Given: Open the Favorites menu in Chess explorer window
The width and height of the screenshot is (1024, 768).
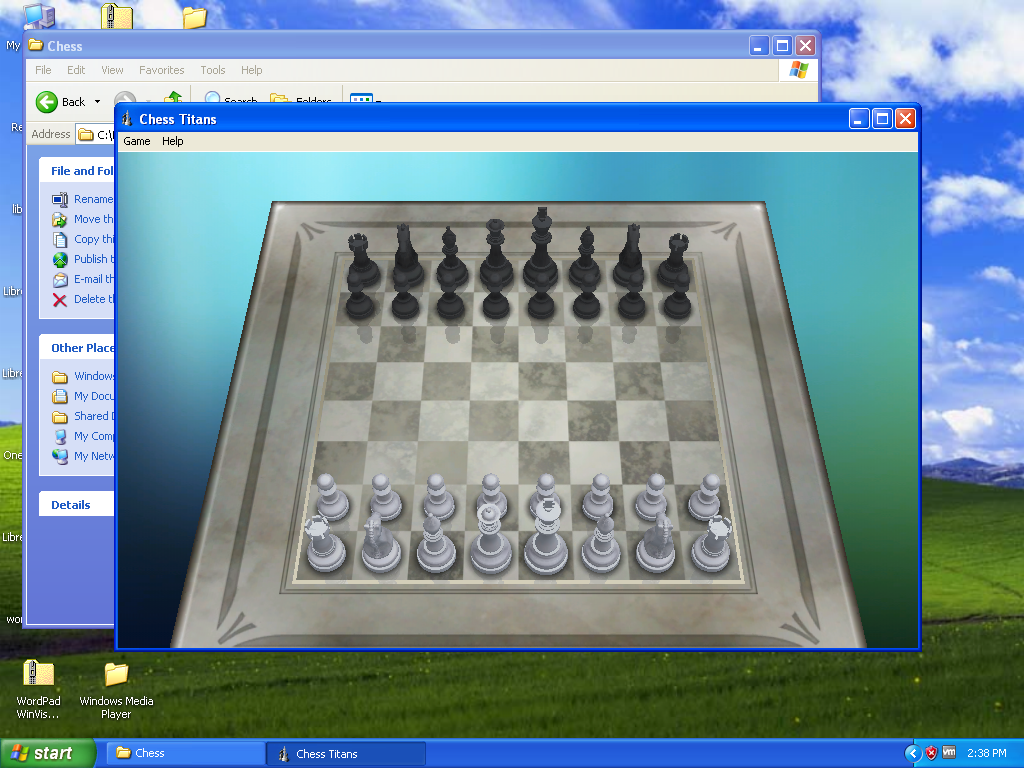Looking at the screenshot, I should coord(161,70).
